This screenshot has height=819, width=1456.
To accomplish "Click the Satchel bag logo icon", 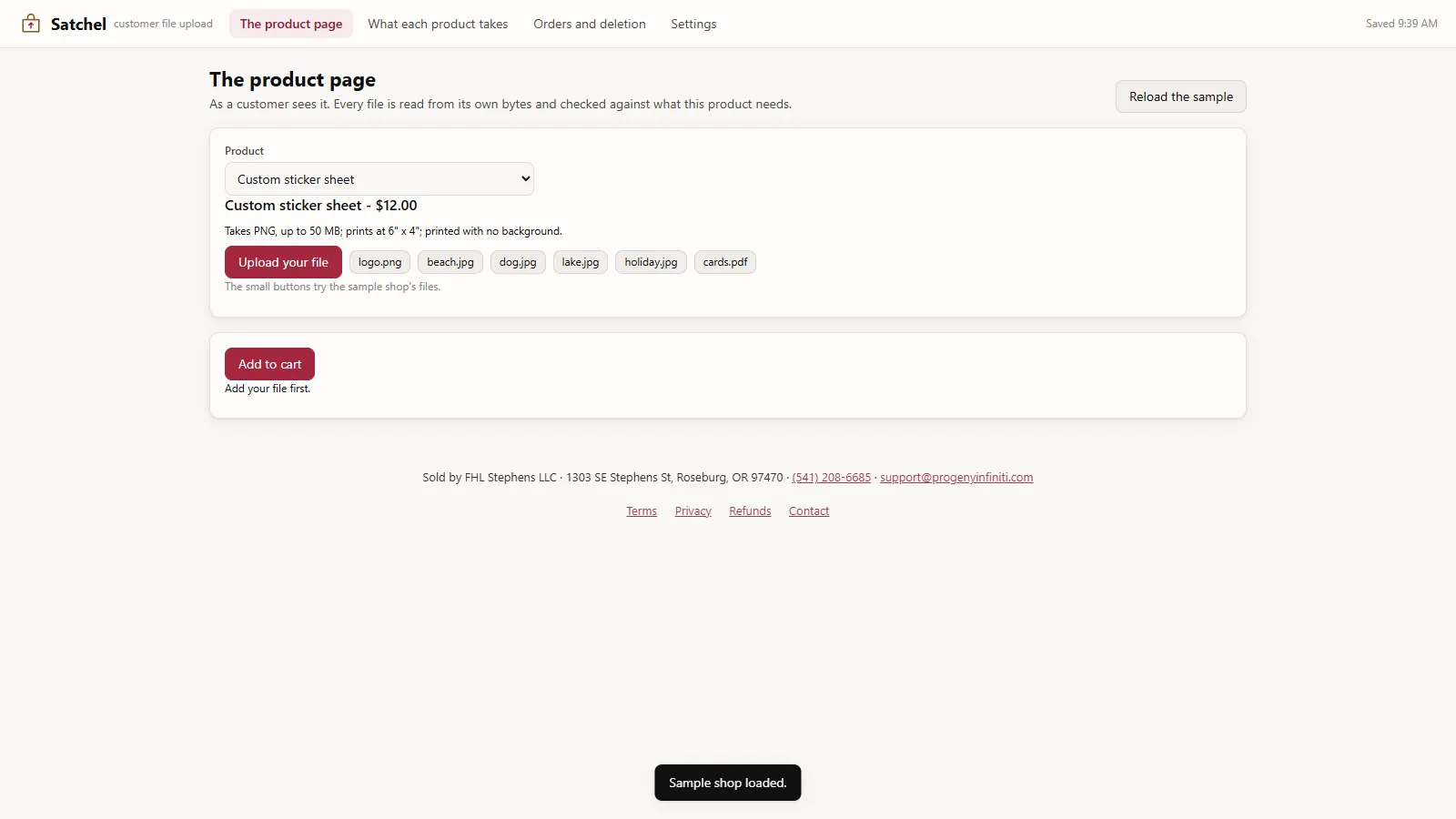I will [x=31, y=24].
